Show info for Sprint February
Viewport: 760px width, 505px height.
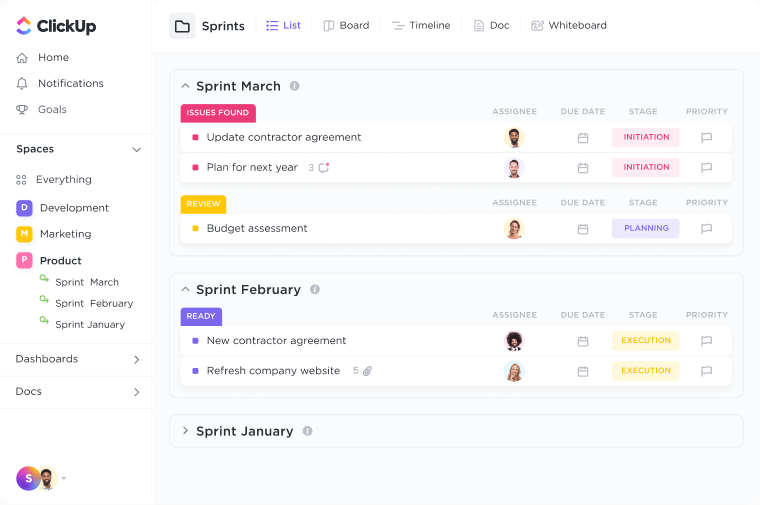315,290
